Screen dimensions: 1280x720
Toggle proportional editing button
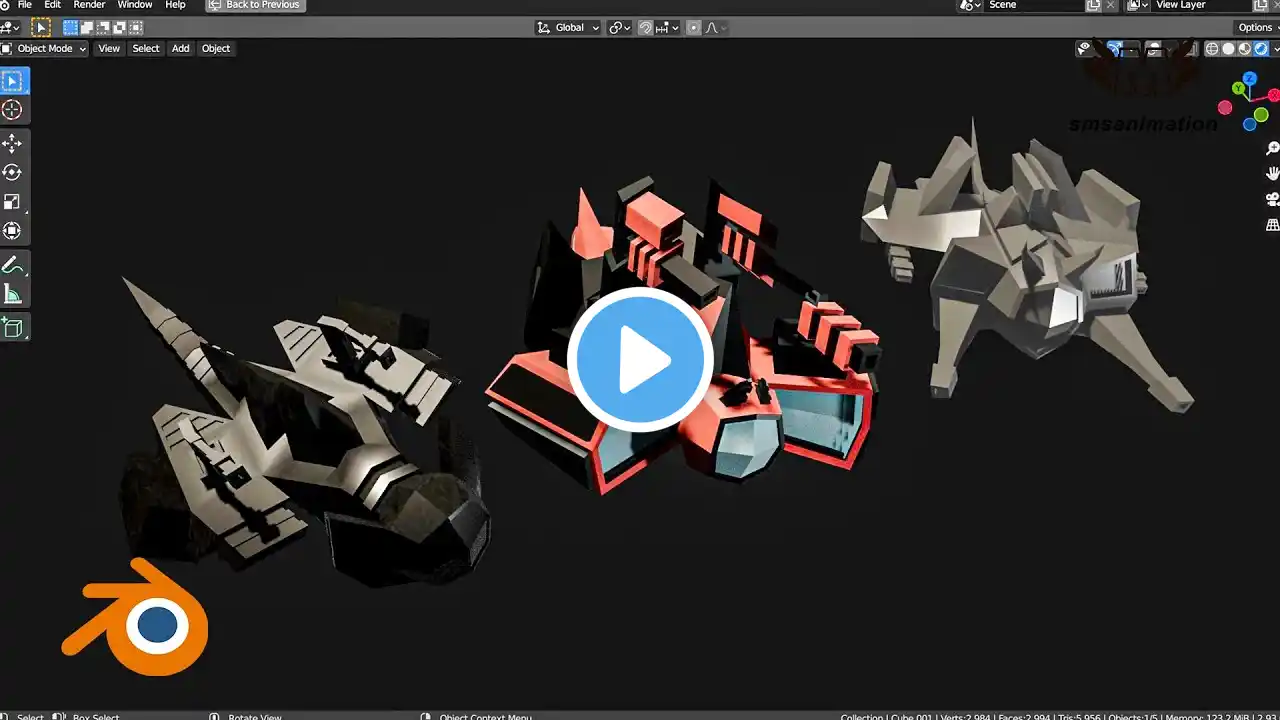[695, 28]
